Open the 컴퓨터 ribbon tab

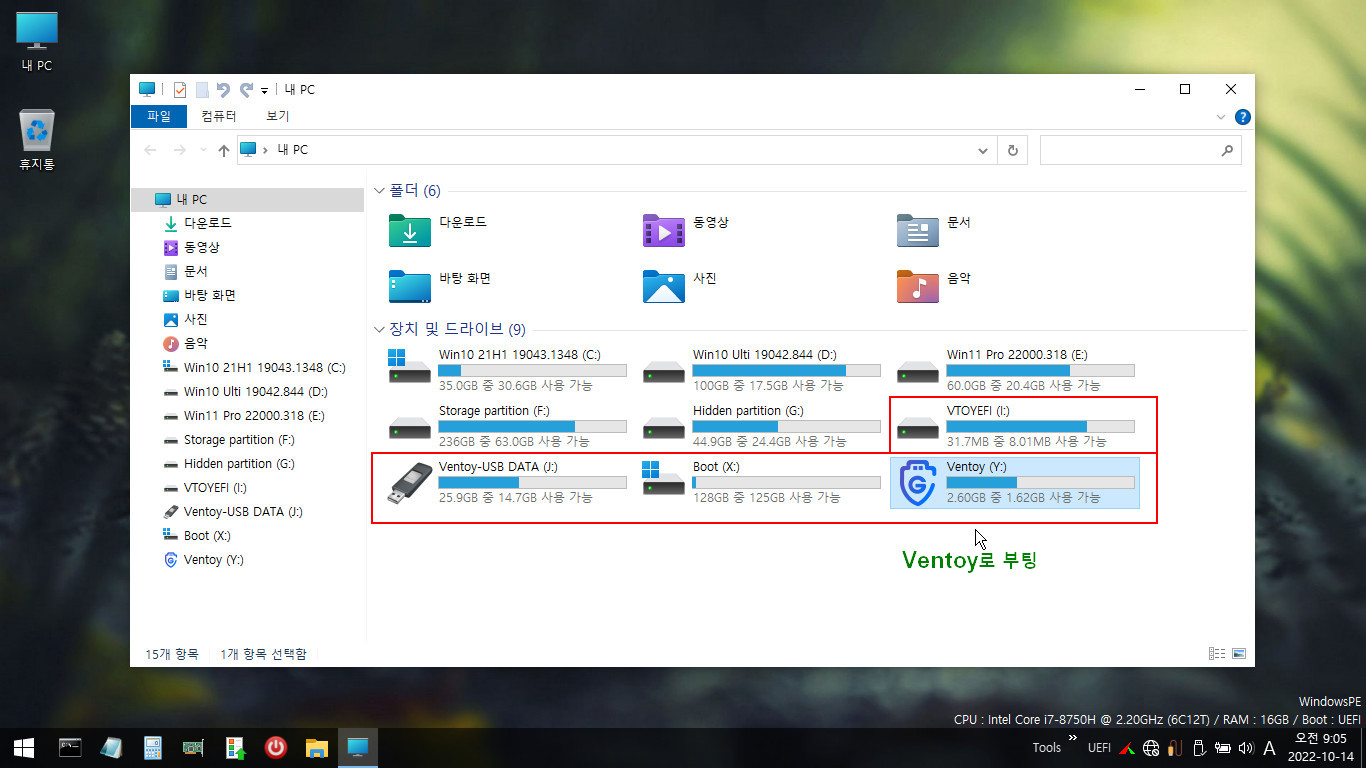[219, 116]
